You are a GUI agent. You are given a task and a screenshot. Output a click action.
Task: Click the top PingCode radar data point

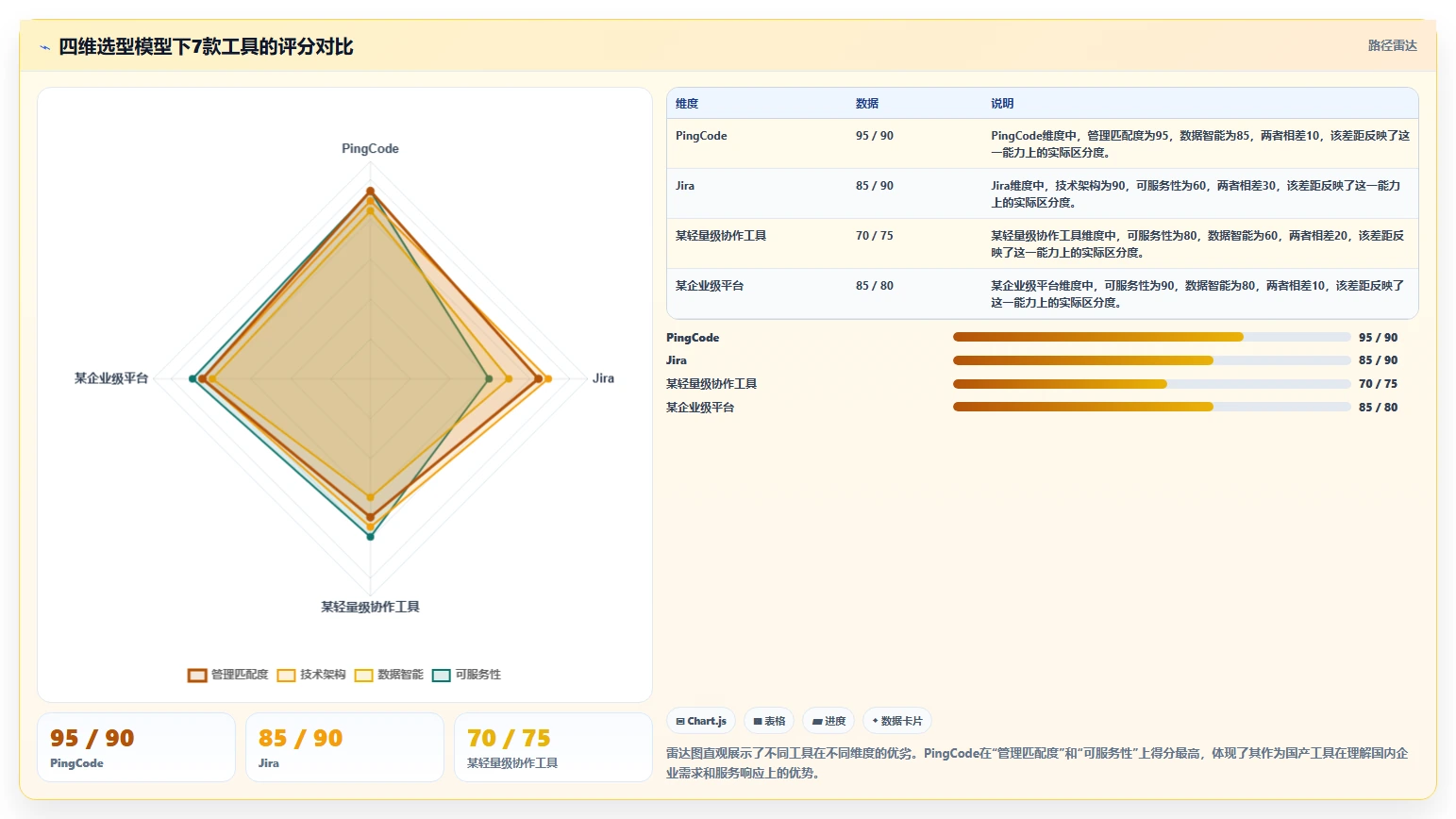tap(370, 192)
